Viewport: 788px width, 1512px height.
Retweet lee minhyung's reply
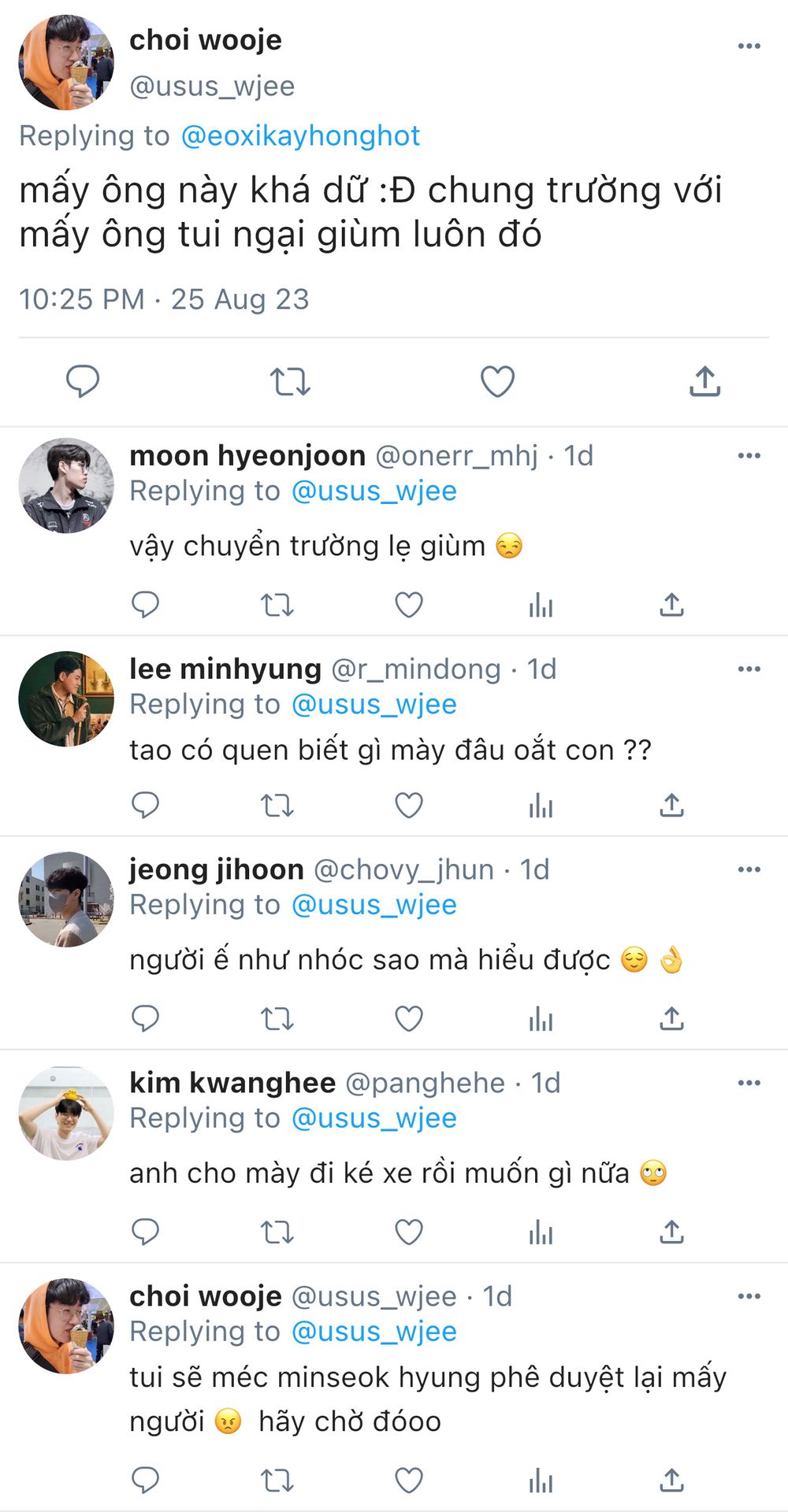pos(277,806)
